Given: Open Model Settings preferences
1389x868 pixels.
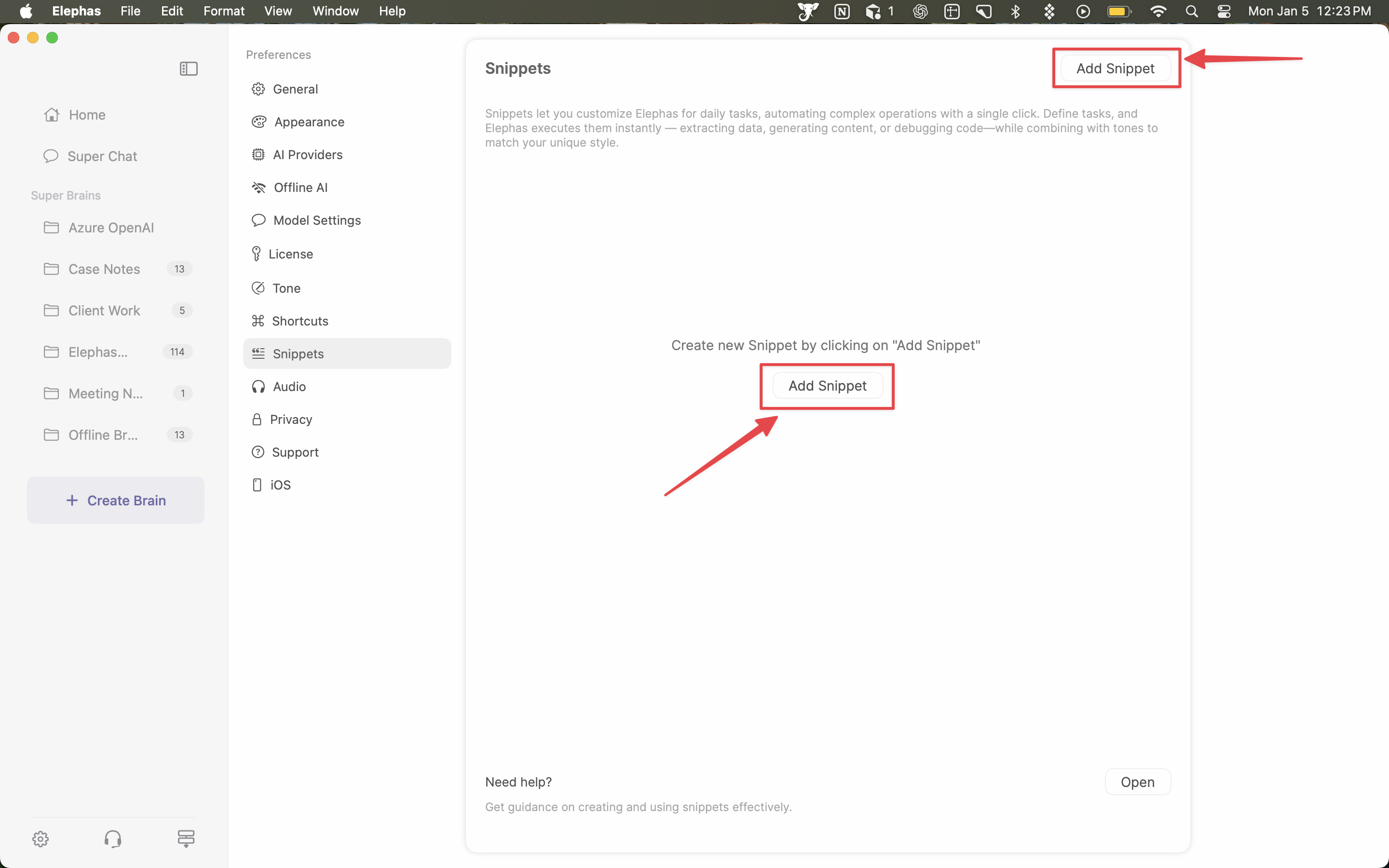Looking at the screenshot, I should coord(347,220).
